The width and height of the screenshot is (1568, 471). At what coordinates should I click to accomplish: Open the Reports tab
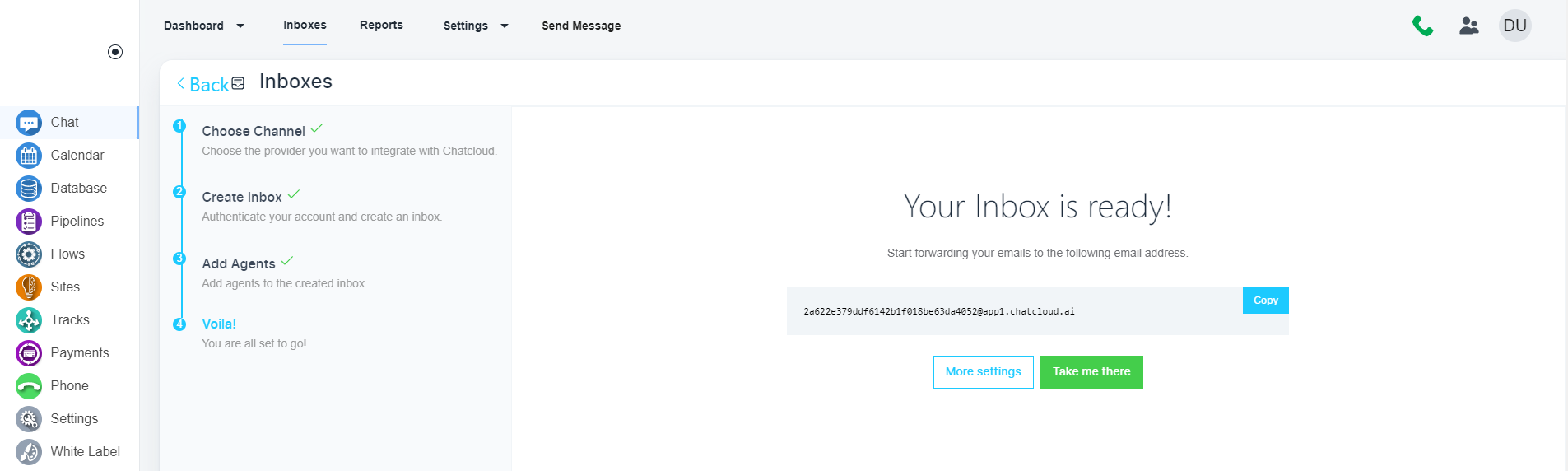pyautogui.click(x=381, y=26)
